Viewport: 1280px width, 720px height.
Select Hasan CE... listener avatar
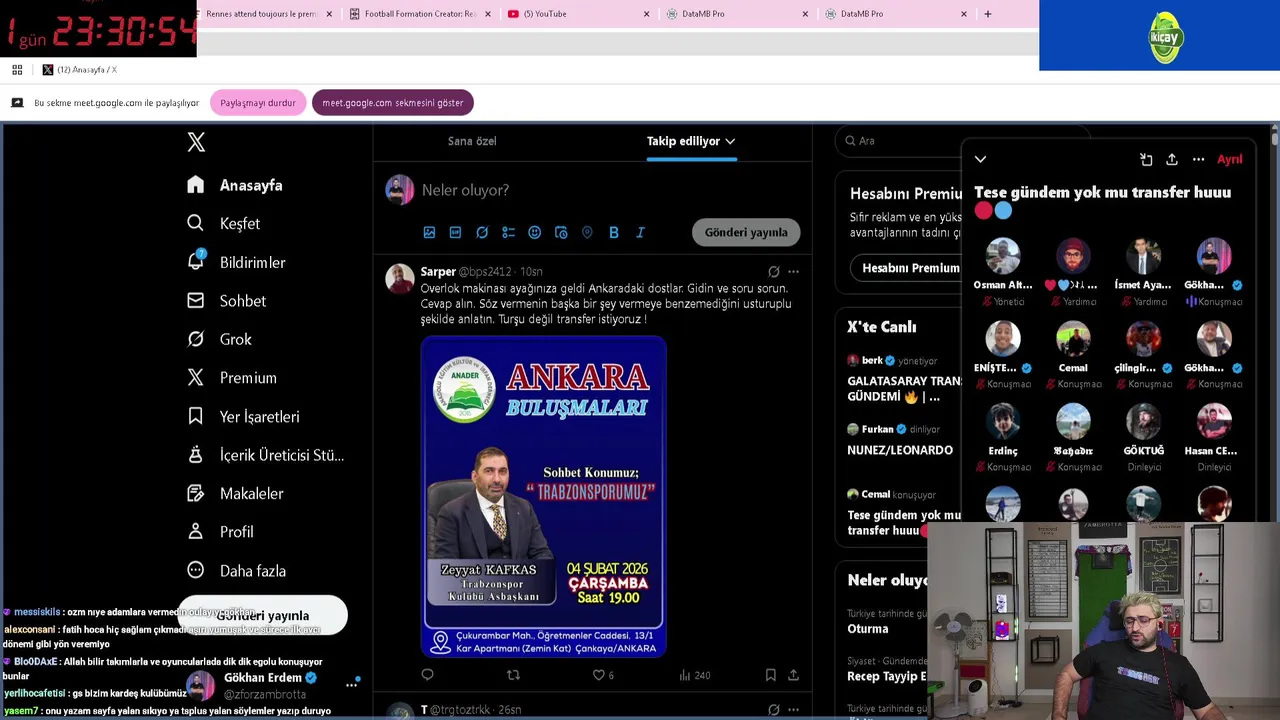pyautogui.click(x=1214, y=421)
